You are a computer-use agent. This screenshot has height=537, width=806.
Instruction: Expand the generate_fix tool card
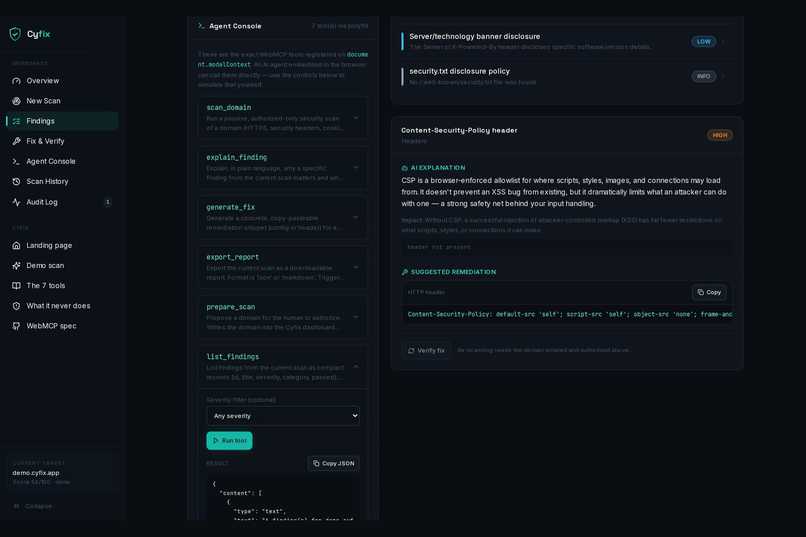click(x=283, y=217)
